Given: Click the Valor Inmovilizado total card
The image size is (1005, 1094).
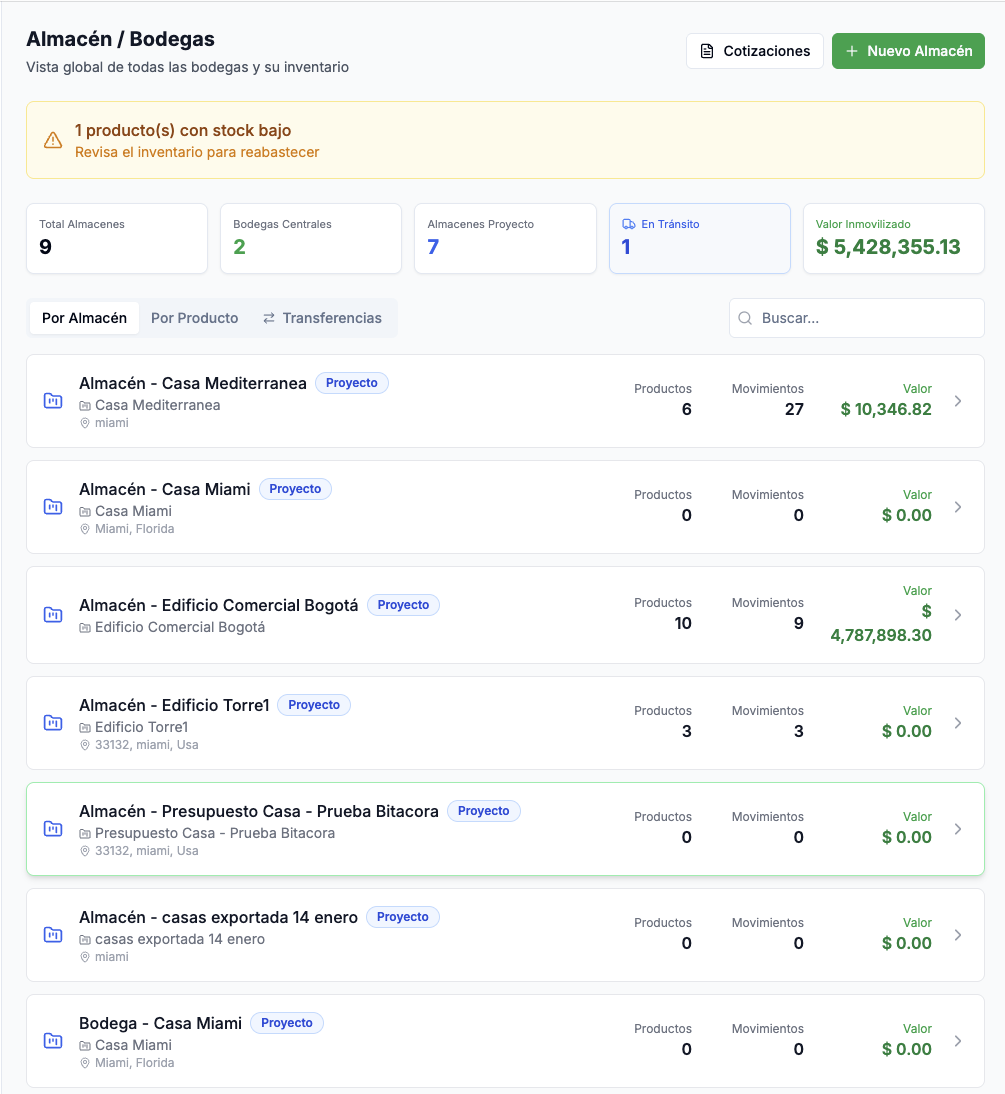Looking at the screenshot, I should coord(894,239).
